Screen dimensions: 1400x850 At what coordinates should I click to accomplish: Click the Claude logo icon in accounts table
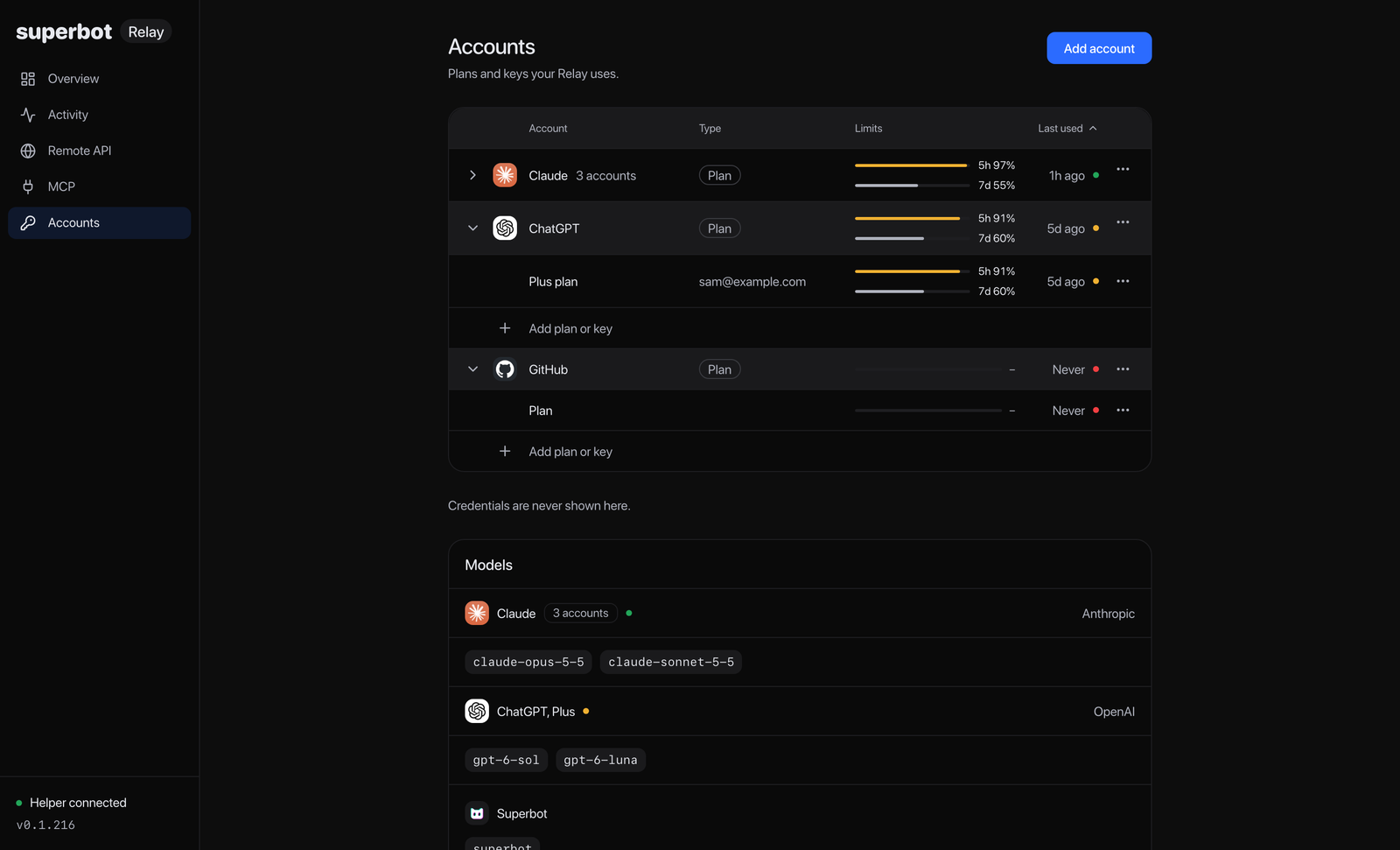(505, 175)
